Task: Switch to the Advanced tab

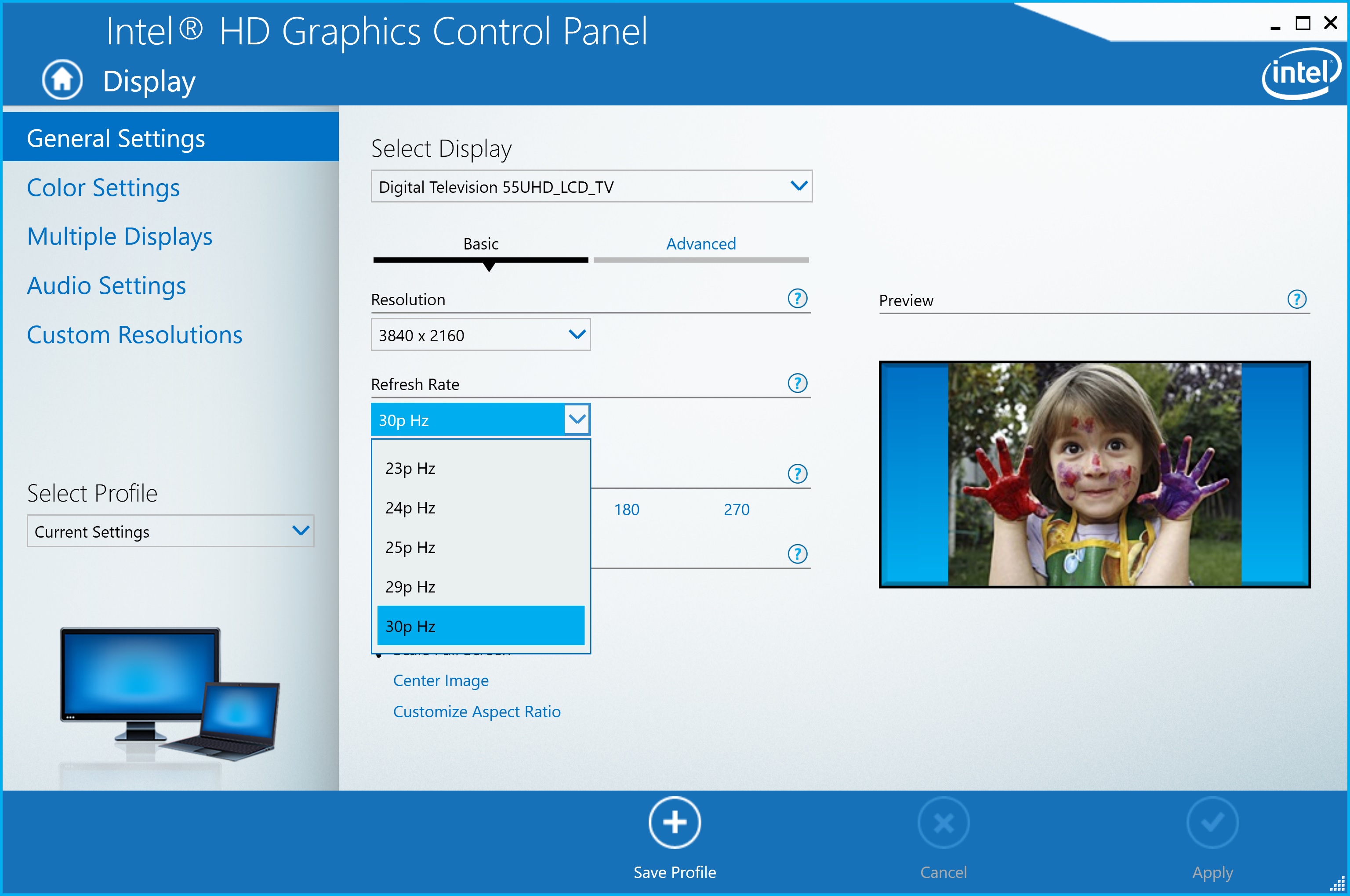Action: pyautogui.click(x=700, y=244)
